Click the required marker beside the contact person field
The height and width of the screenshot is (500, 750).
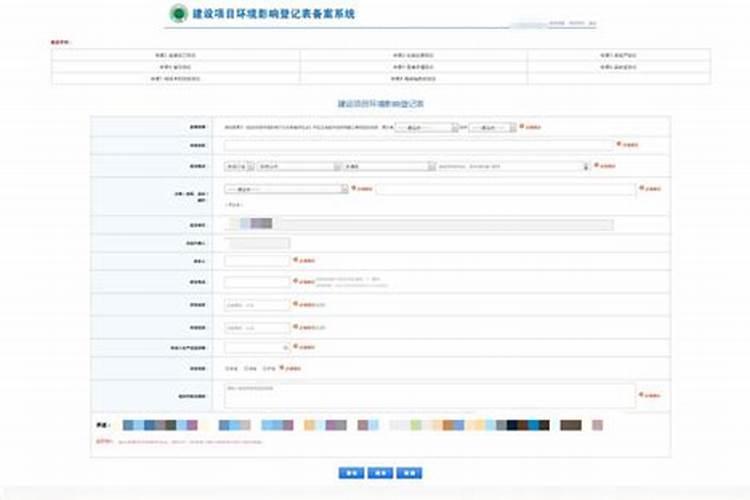(x=295, y=260)
